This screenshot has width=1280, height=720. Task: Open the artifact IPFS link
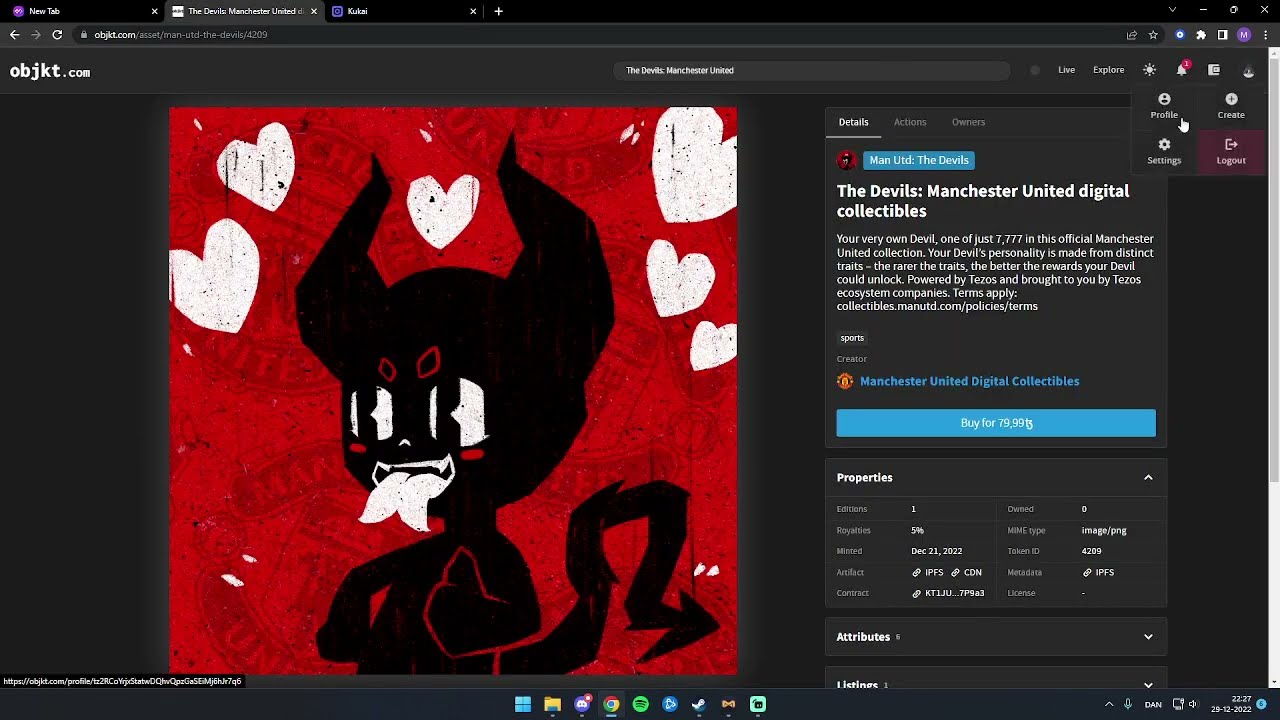pos(927,572)
